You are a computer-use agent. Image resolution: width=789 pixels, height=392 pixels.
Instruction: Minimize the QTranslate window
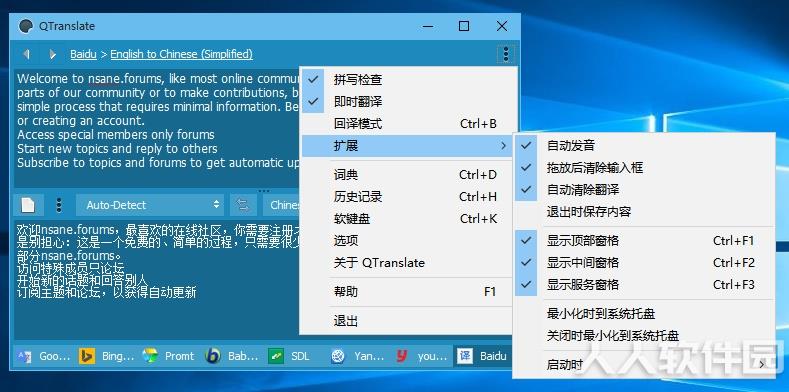coord(429,26)
